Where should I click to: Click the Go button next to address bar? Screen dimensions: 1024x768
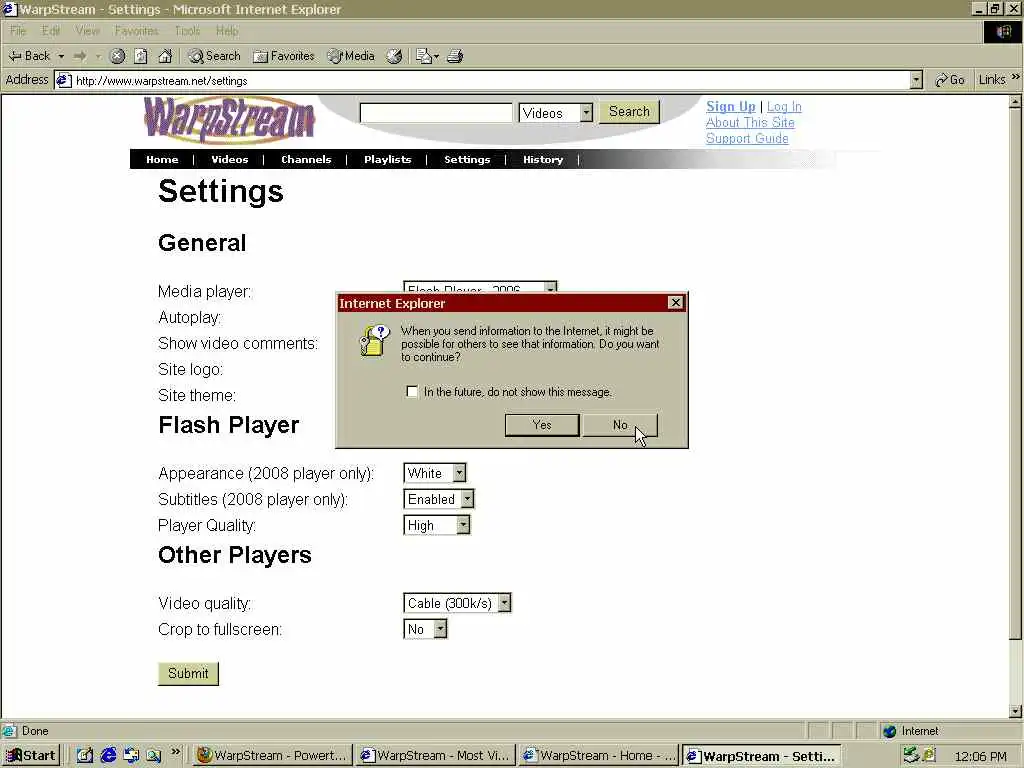coord(950,80)
